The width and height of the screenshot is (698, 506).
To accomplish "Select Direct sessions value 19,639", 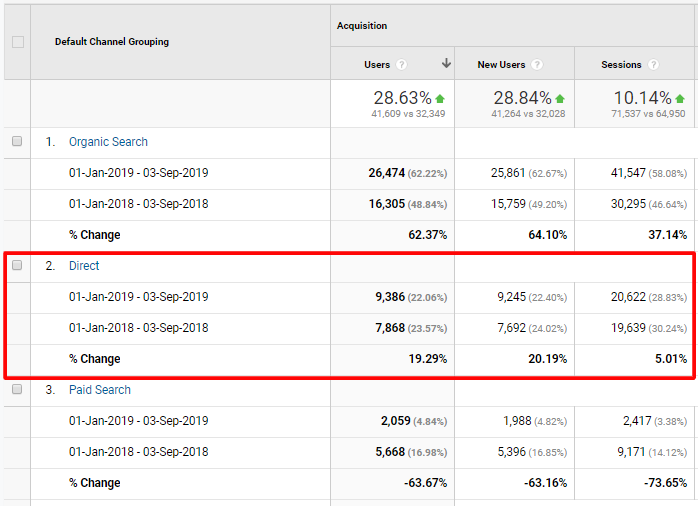I will pos(628,328).
